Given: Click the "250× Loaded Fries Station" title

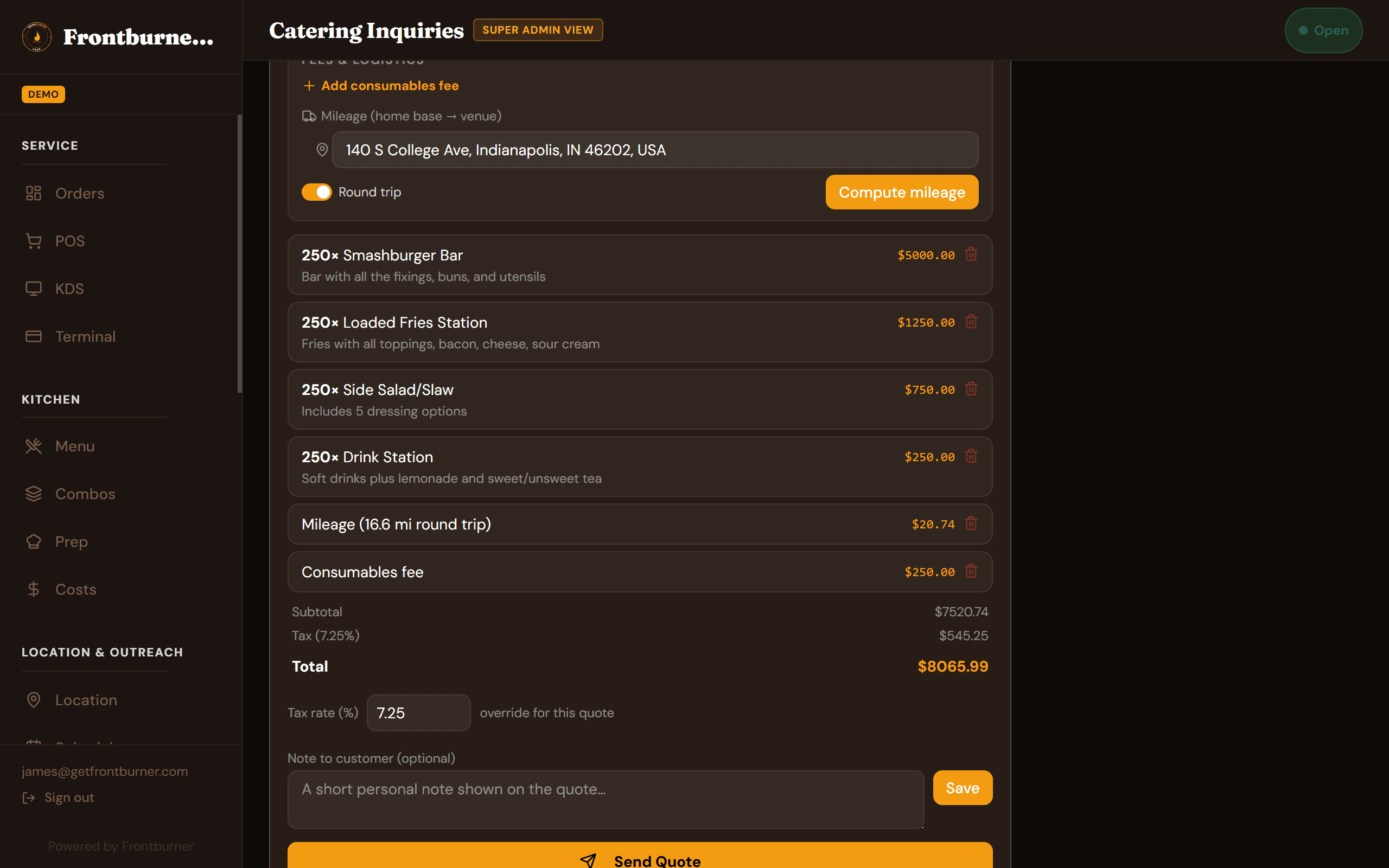Looking at the screenshot, I should tap(394, 322).
